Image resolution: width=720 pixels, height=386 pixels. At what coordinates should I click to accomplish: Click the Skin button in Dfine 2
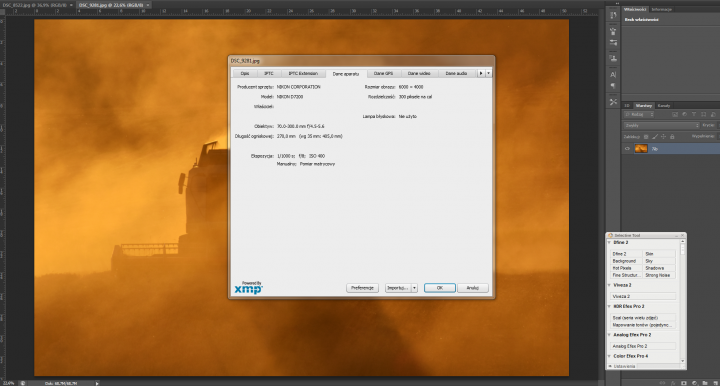(x=659, y=254)
